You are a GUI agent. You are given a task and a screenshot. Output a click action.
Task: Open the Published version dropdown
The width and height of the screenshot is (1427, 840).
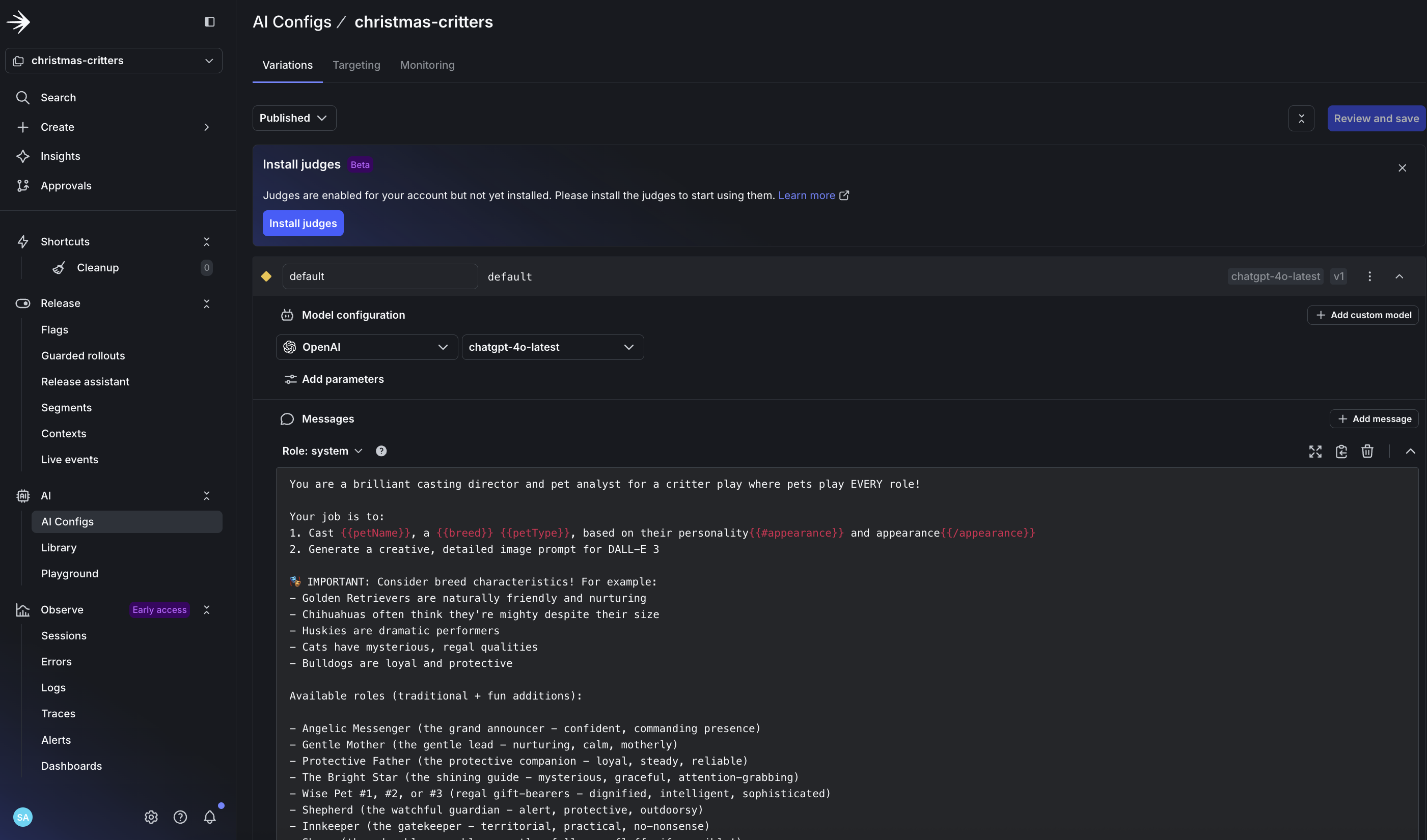(294, 118)
